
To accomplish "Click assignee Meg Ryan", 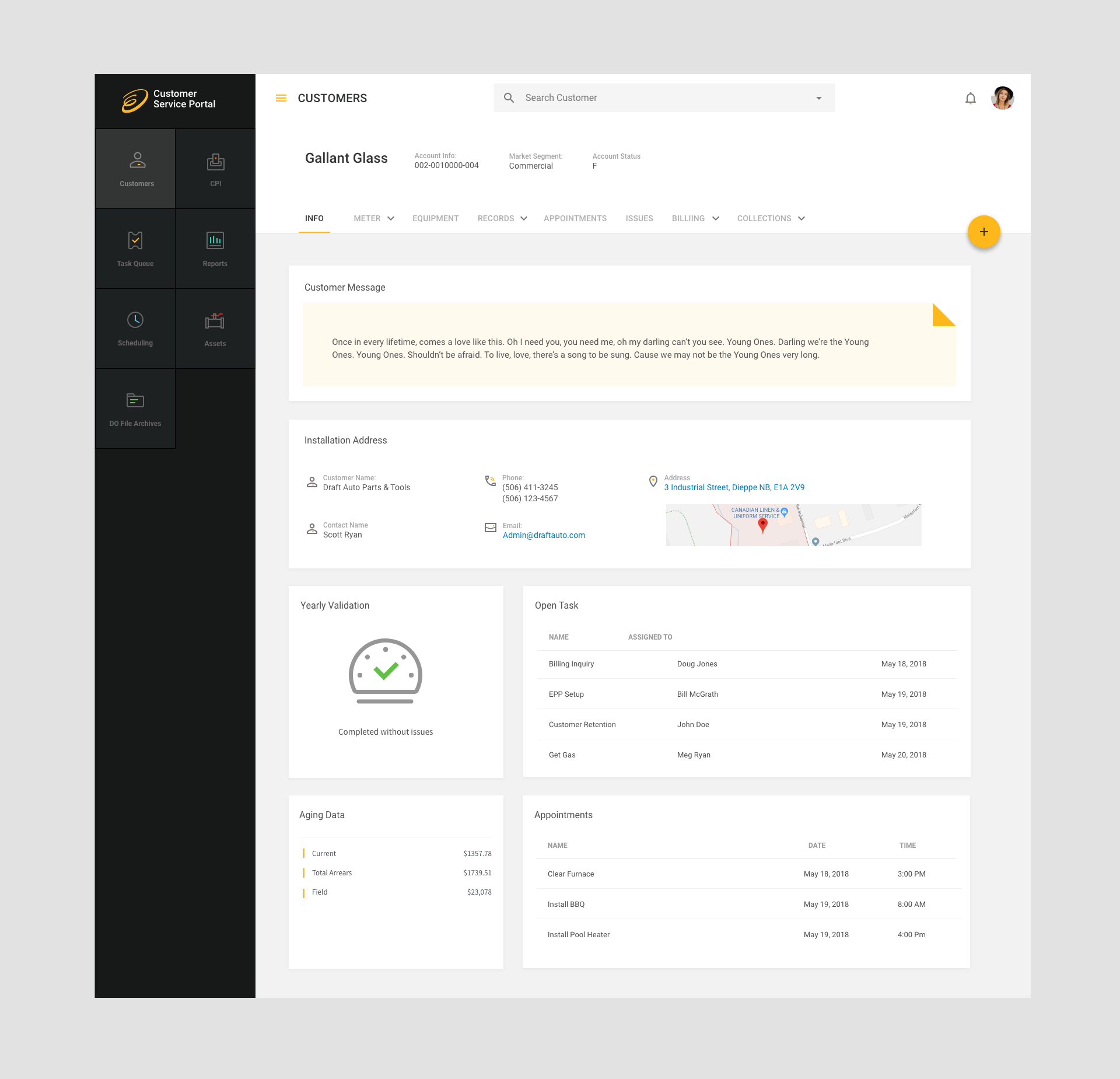I will click(x=694, y=755).
